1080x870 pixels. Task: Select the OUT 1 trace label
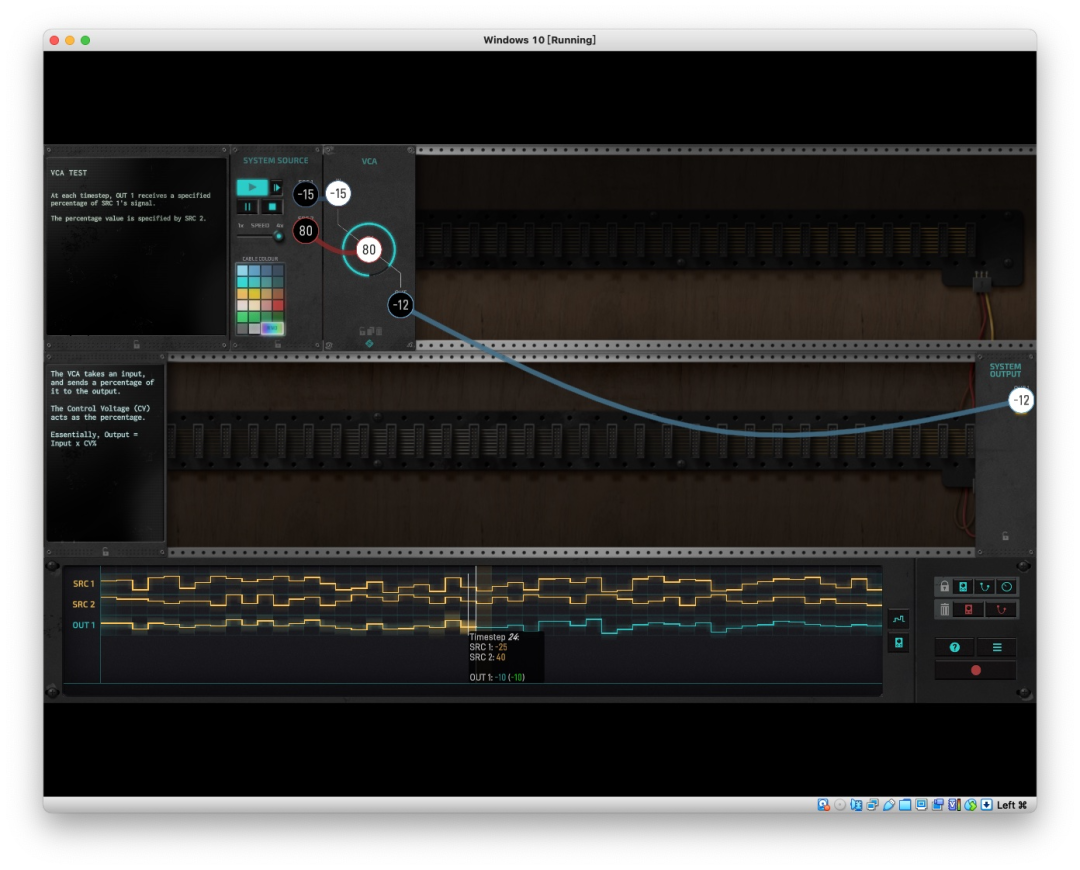point(83,625)
